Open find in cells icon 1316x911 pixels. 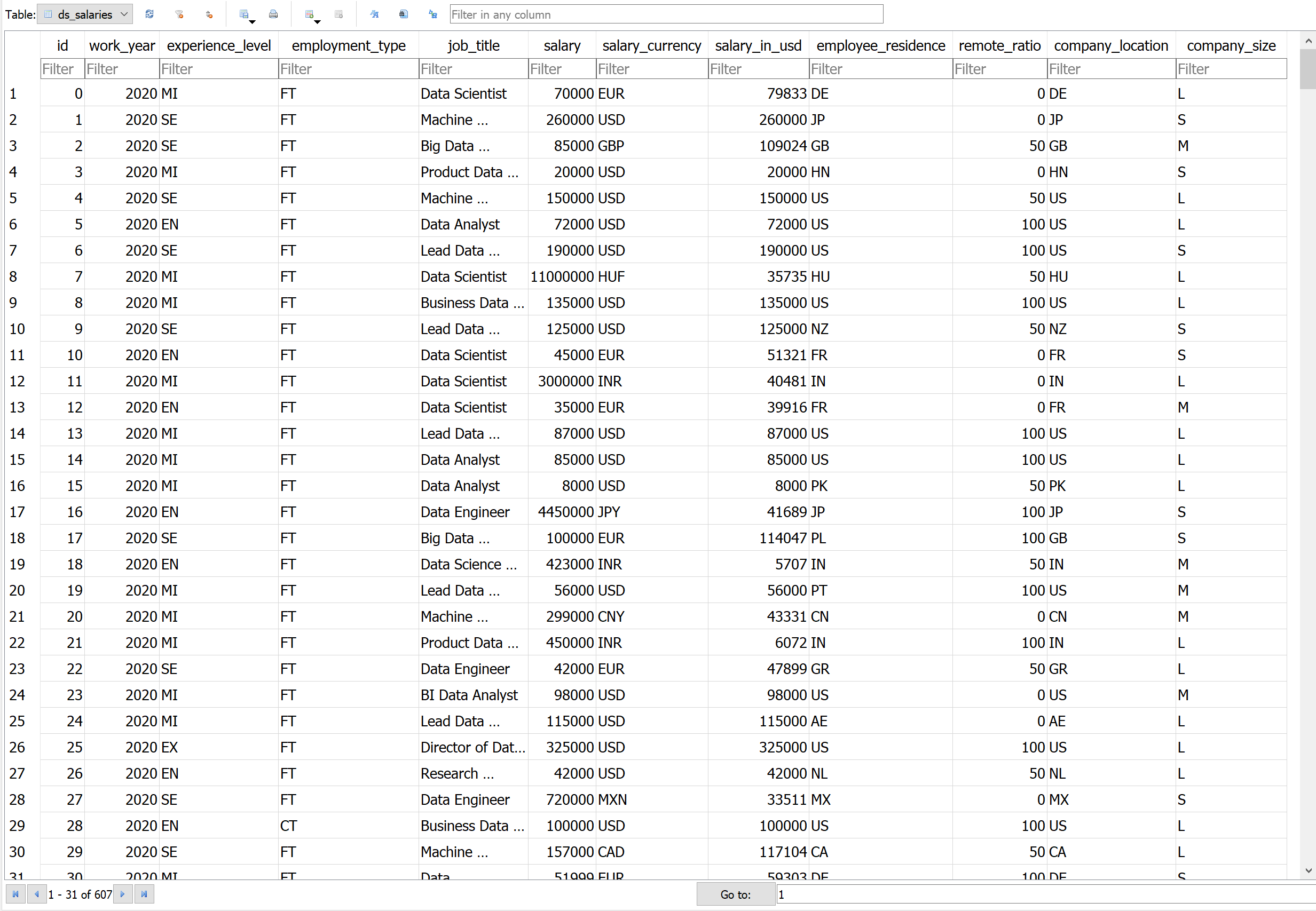coord(404,14)
